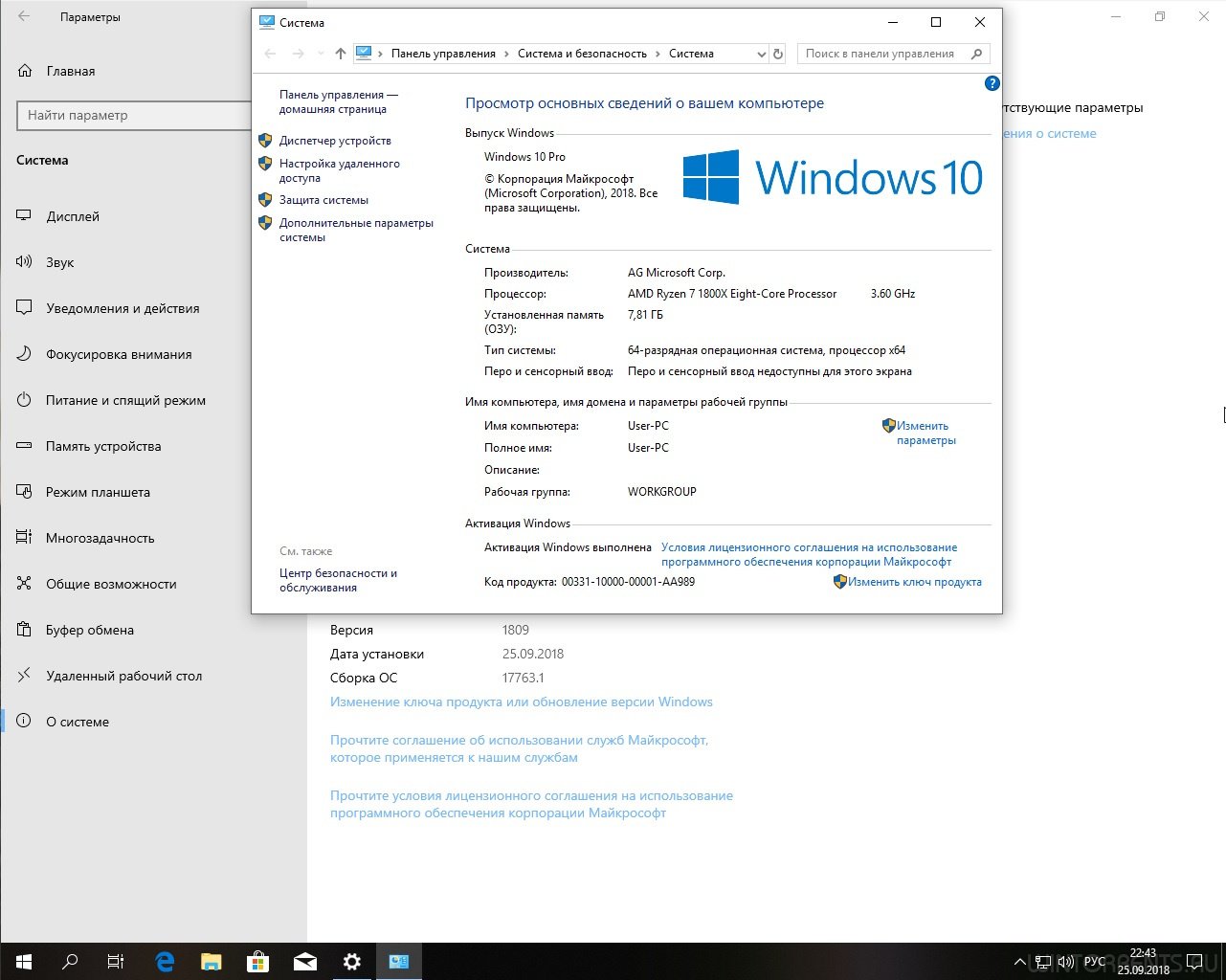The width and height of the screenshot is (1226, 980).
Task: Click the taskbar search icon
Action: tap(70, 962)
